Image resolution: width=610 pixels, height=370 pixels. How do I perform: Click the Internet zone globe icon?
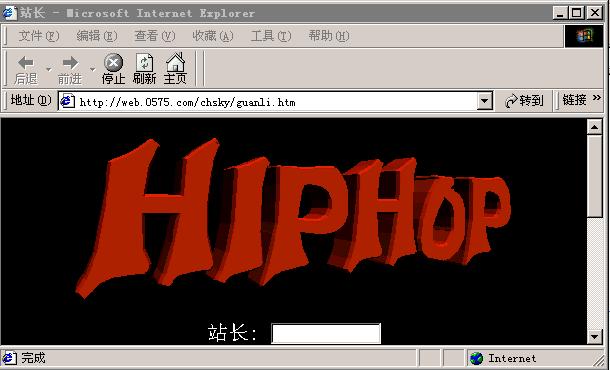pyautogui.click(x=477, y=358)
